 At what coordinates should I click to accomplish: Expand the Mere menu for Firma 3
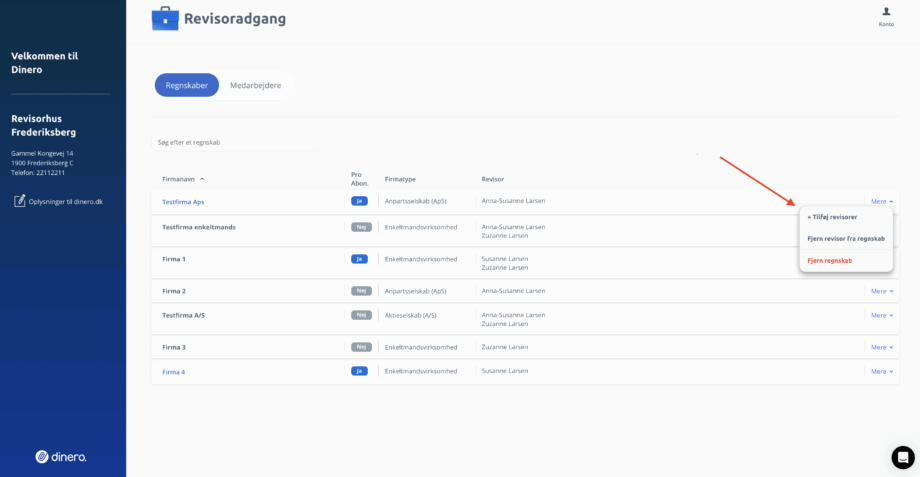882,347
